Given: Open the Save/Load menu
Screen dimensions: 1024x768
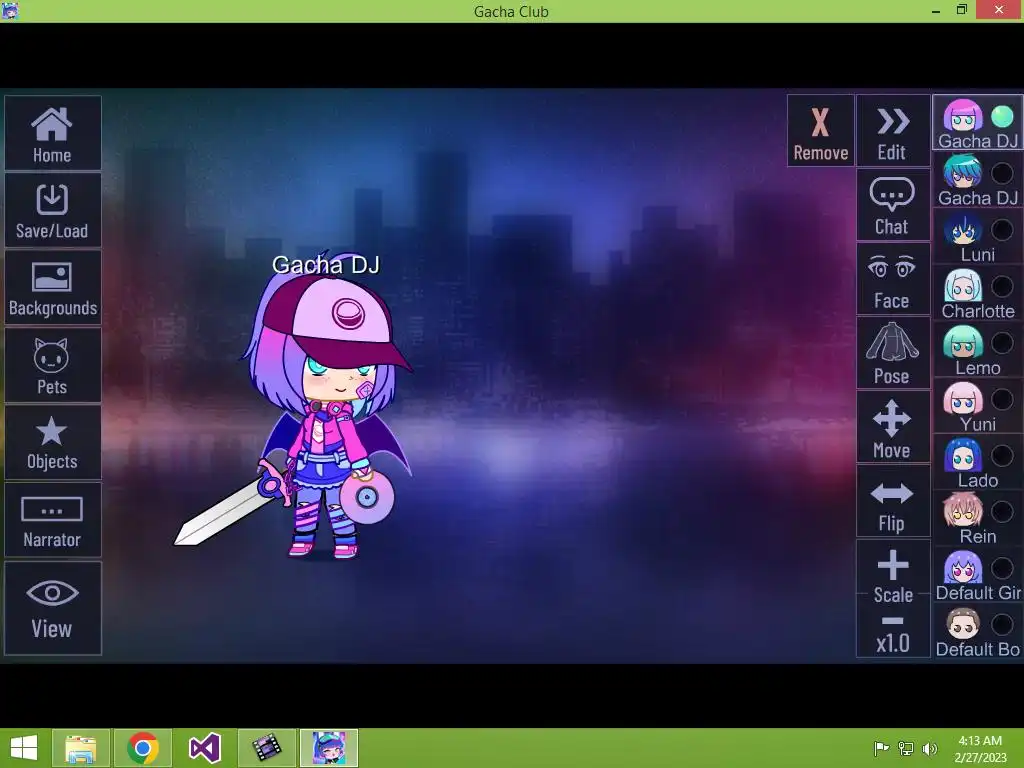Looking at the screenshot, I should 52,210.
